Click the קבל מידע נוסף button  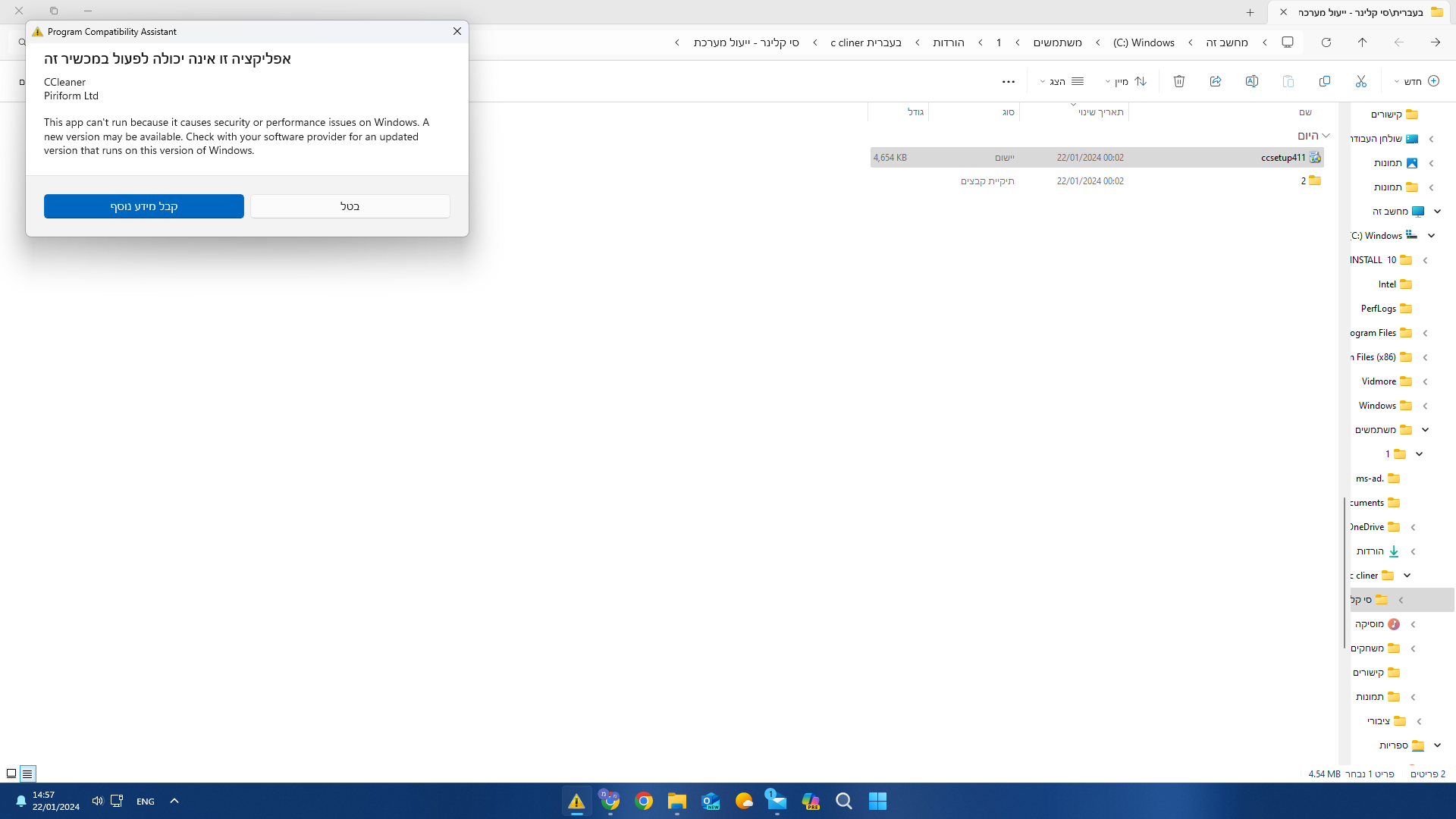(x=144, y=206)
